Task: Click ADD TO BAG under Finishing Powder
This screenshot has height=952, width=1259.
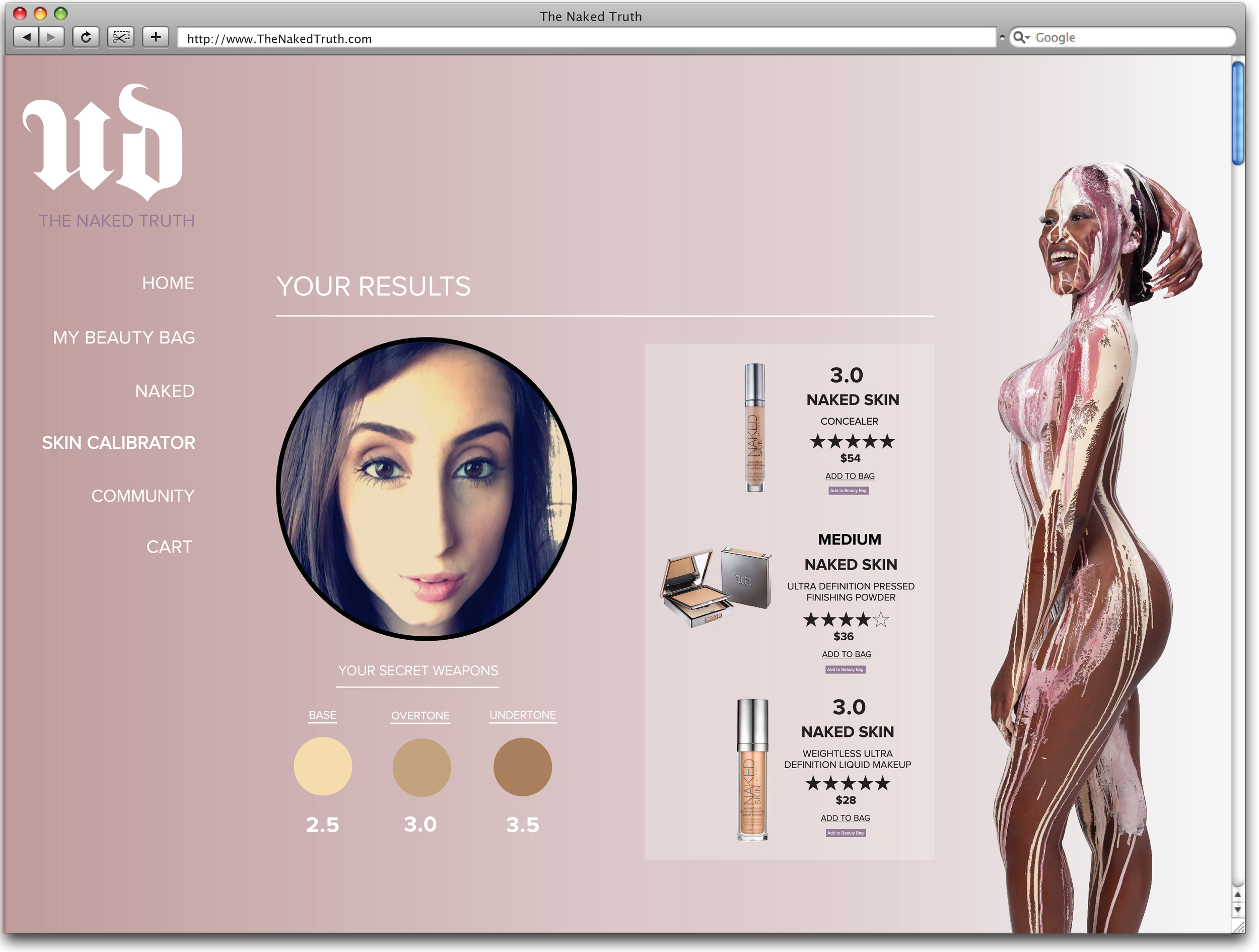Action: pyautogui.click(x=847, y=654)
